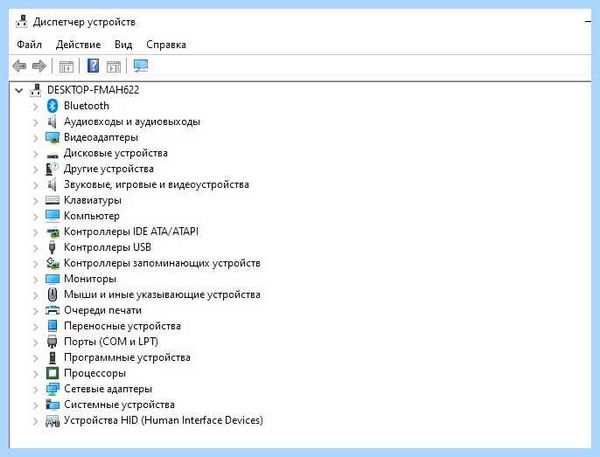This screenshot has height=457, width=600.
Task: Click the Контроллеры IDE ATA/ATAPI icon
Action: [x=53, y=232]
